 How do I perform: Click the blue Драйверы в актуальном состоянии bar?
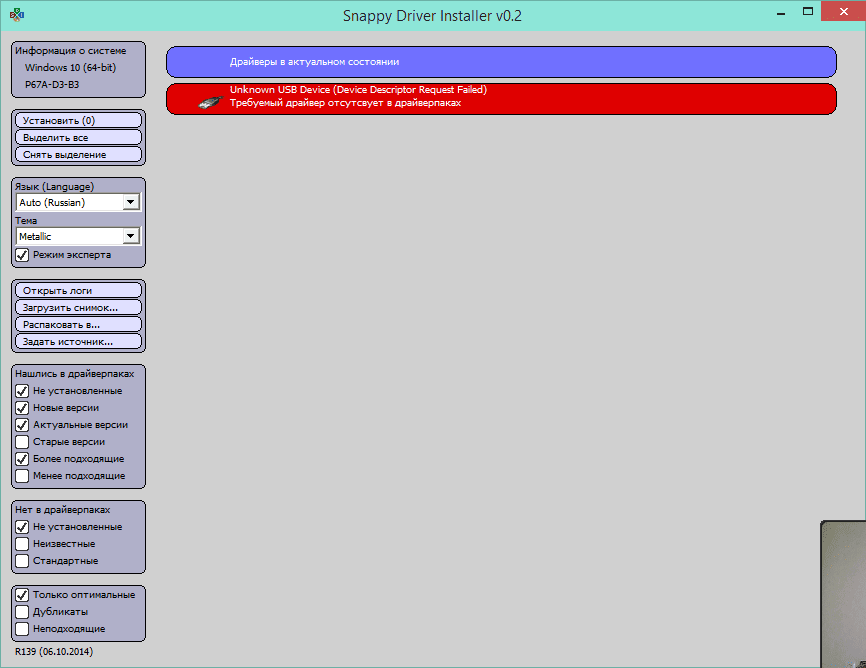coord(501,62)
